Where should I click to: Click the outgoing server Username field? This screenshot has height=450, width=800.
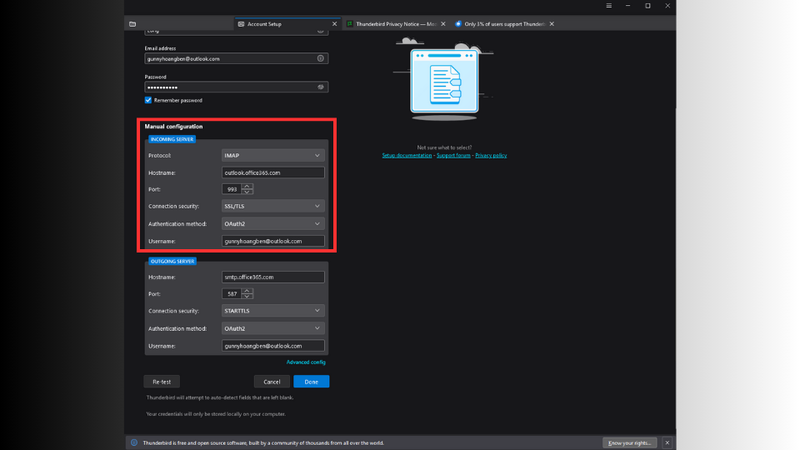(x=273, y=346)
